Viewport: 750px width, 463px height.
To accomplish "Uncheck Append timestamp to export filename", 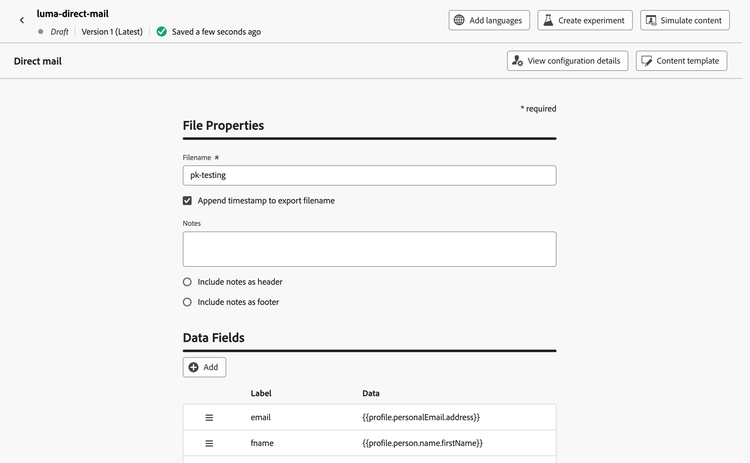I will point(187,201).
